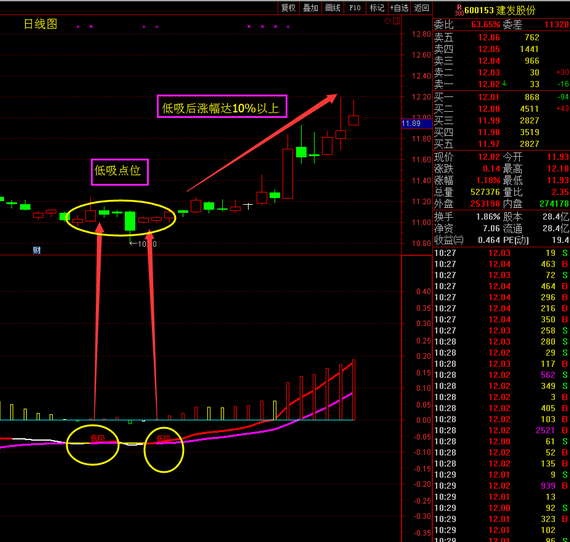Toggle the split-panel icon beside the diamond
Image resolution: width=570 pixels, height=542 pixels.
point(397,21)
